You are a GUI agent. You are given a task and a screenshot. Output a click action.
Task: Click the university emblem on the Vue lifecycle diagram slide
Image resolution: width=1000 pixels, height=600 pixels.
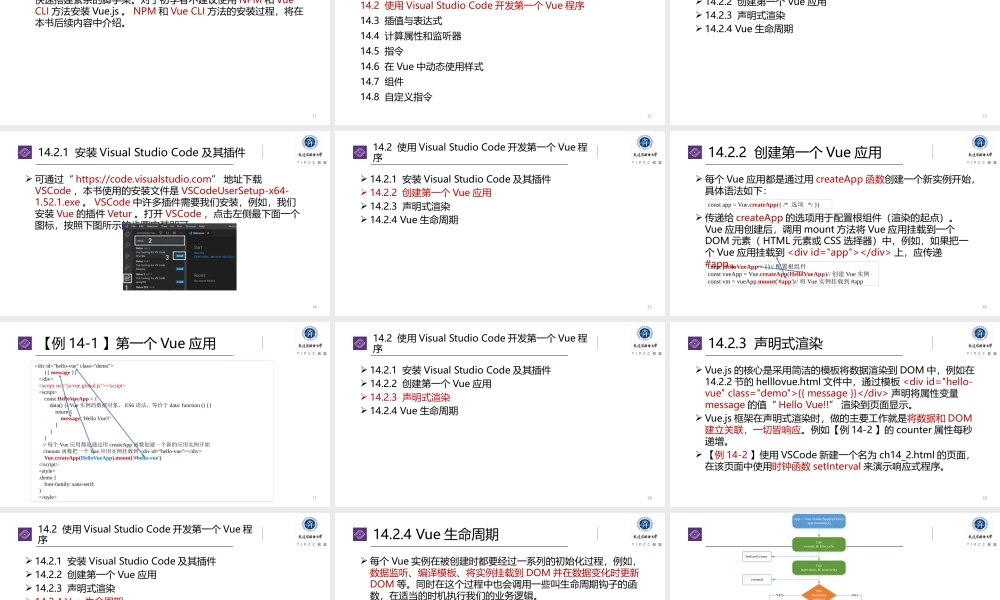978,522
